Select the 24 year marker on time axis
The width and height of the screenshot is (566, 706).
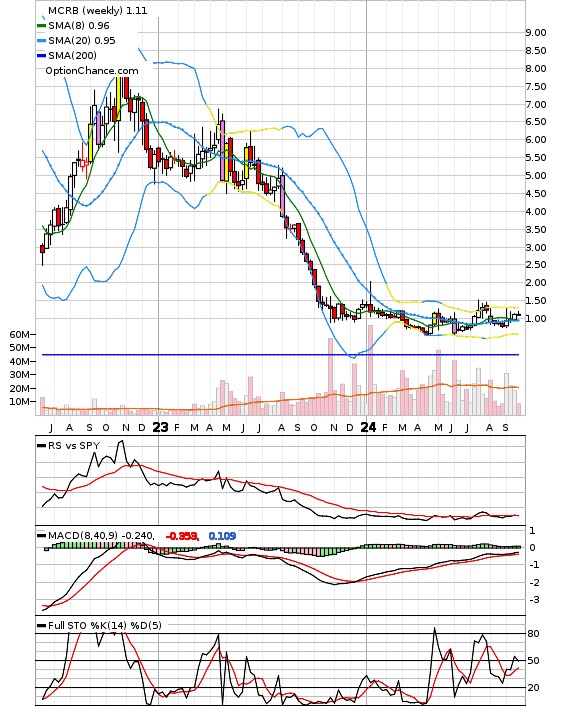pos(368,427)
